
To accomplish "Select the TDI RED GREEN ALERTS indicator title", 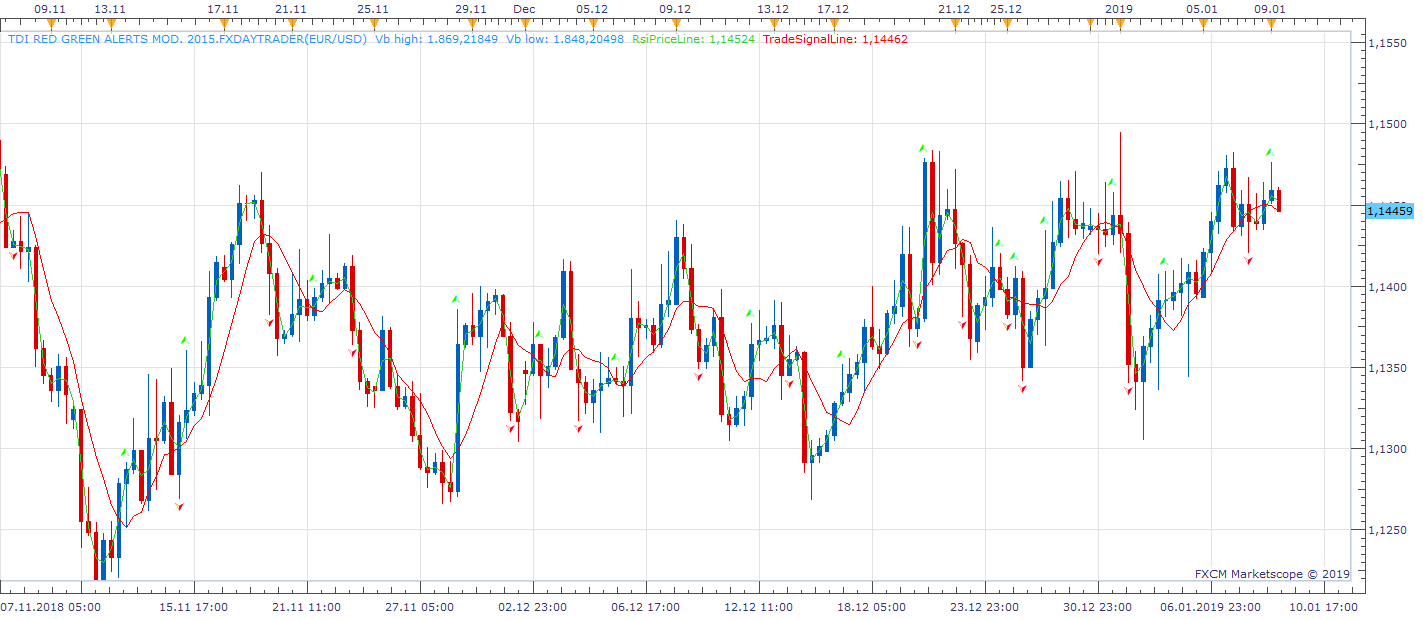I will (x=188, y=40).
